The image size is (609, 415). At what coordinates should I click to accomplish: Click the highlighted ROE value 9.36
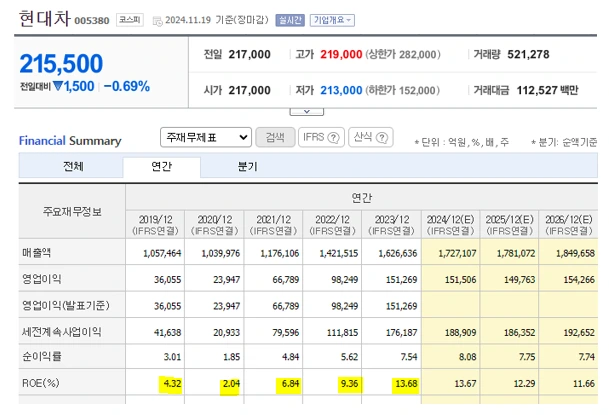point(350,384)
